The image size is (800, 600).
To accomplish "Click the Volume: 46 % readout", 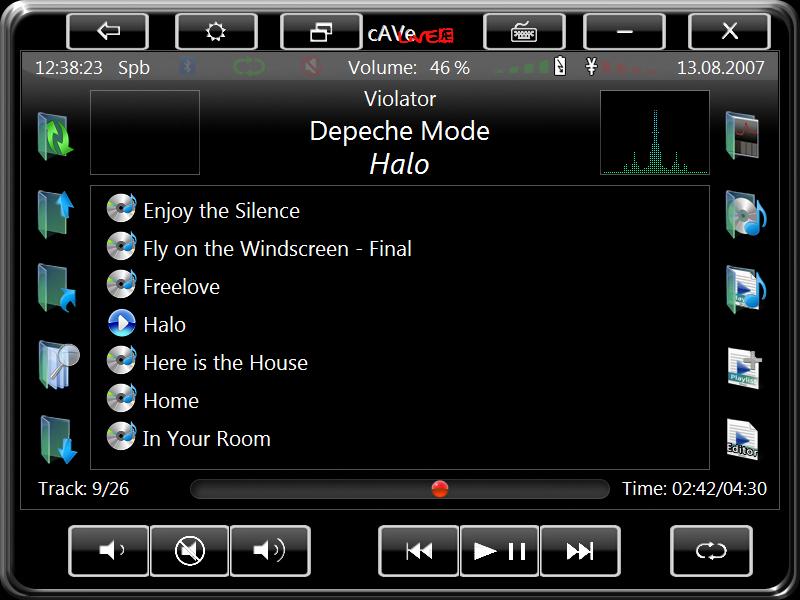I will (x=409, y=67).
